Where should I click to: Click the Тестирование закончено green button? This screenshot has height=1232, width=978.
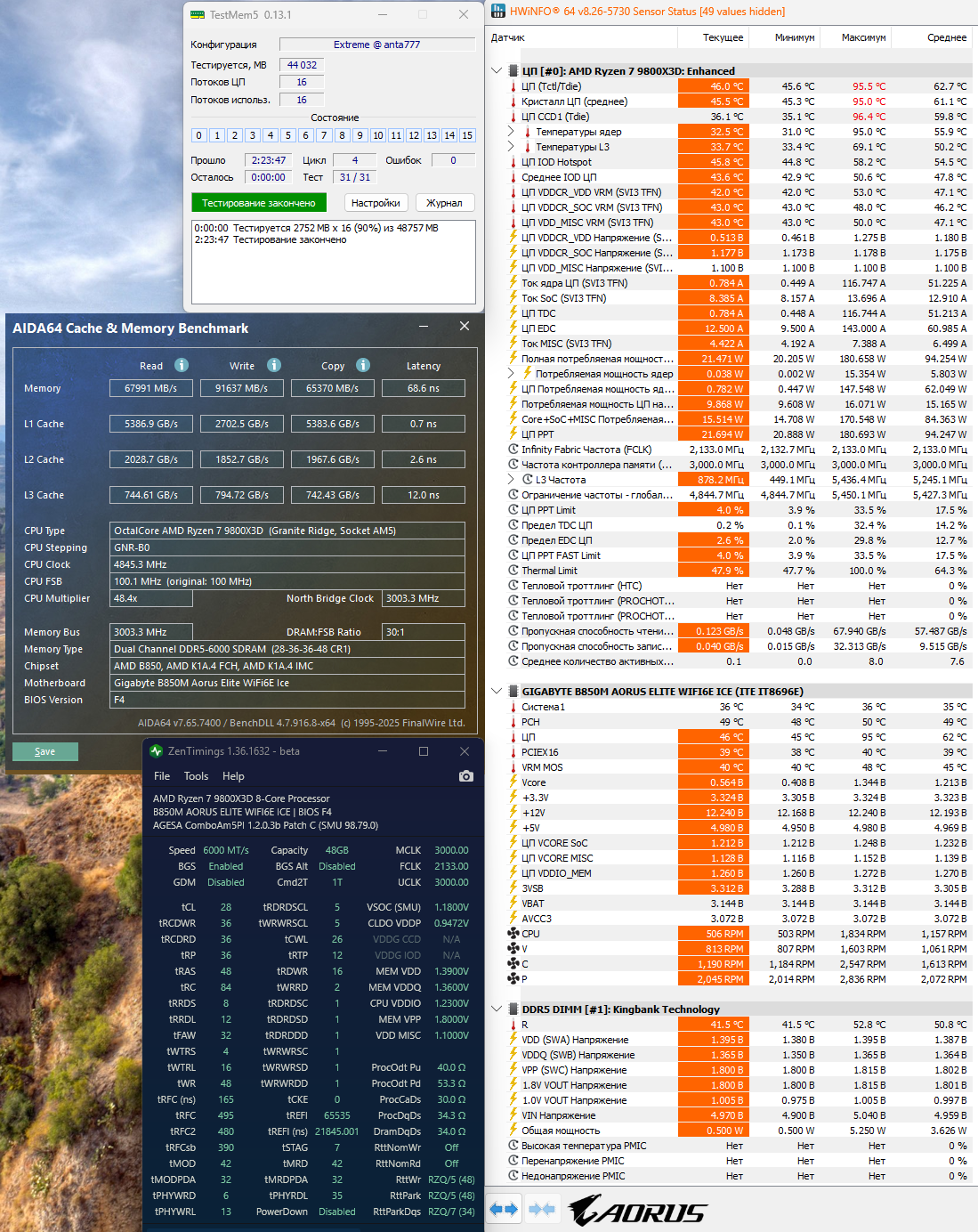[259, 203]
